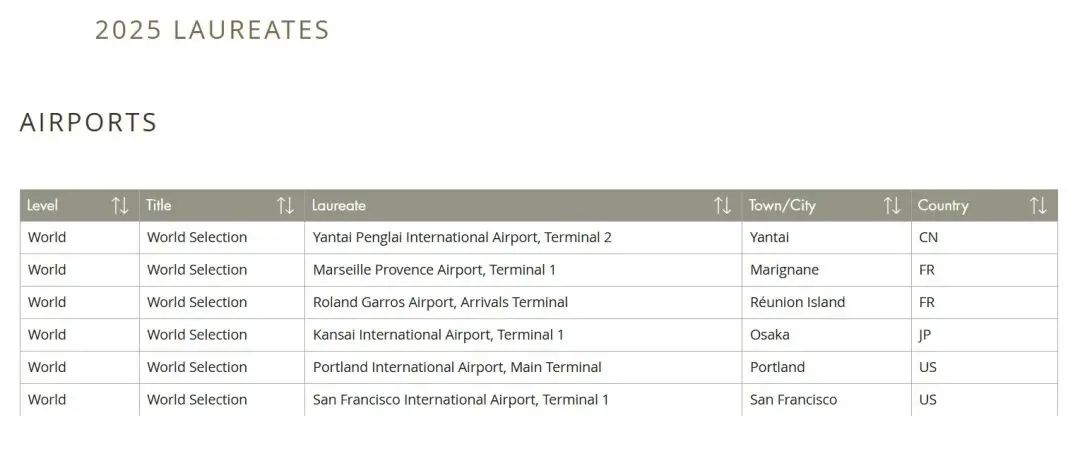Click sort arrows in Town/City column

tap(892, 206)
